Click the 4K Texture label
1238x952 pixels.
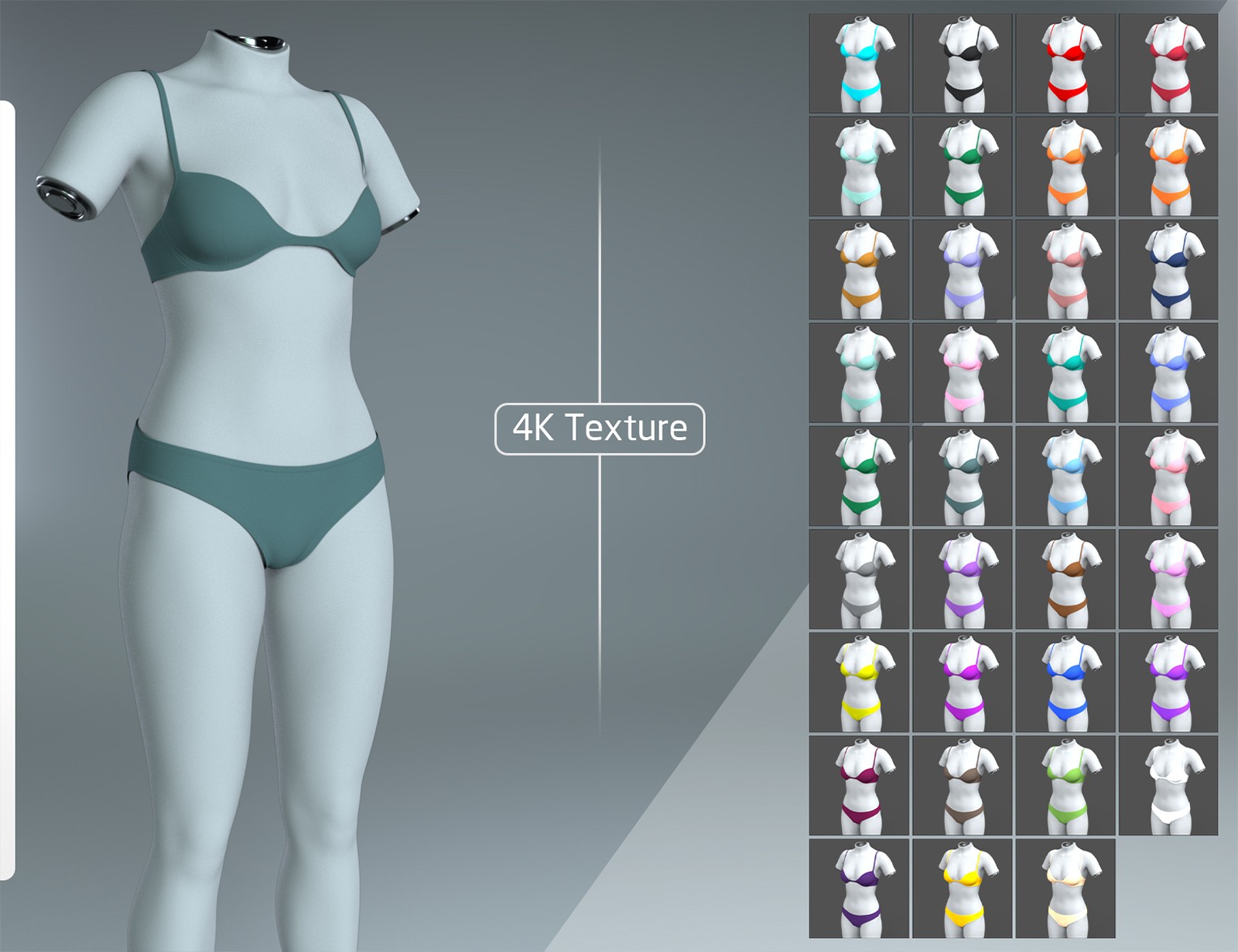tap(600, 428)
